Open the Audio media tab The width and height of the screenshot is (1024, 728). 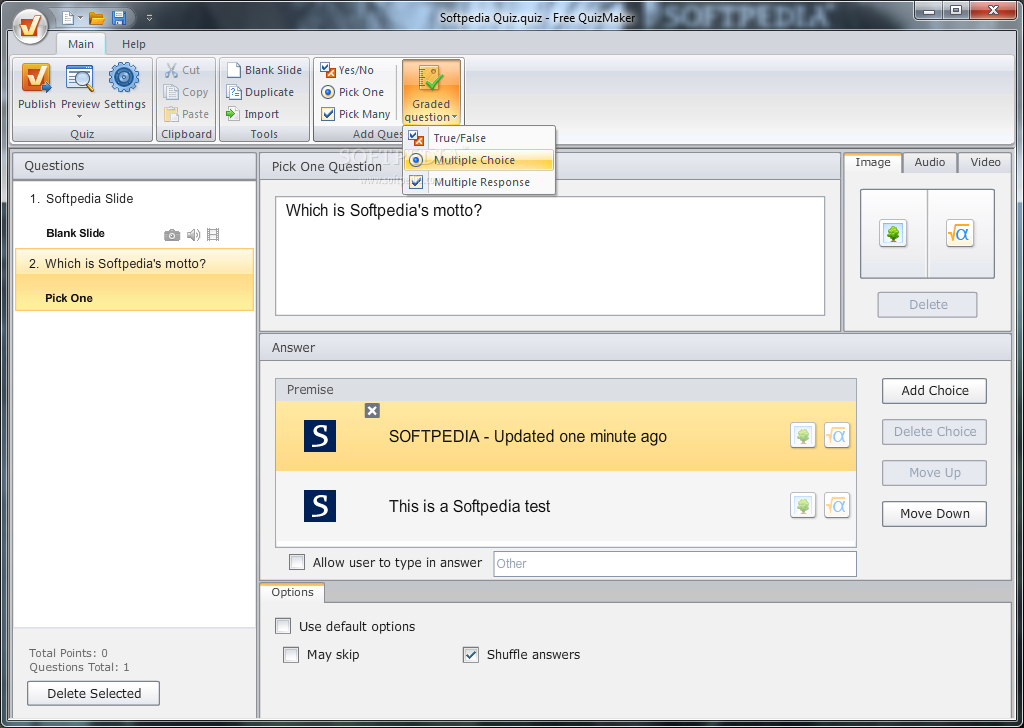pyautogui.click(x=929, y=162)
